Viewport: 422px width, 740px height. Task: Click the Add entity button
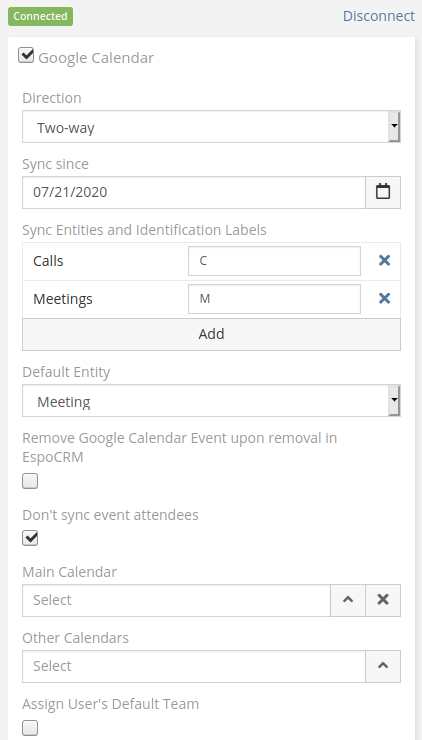[x=211, y=334]
